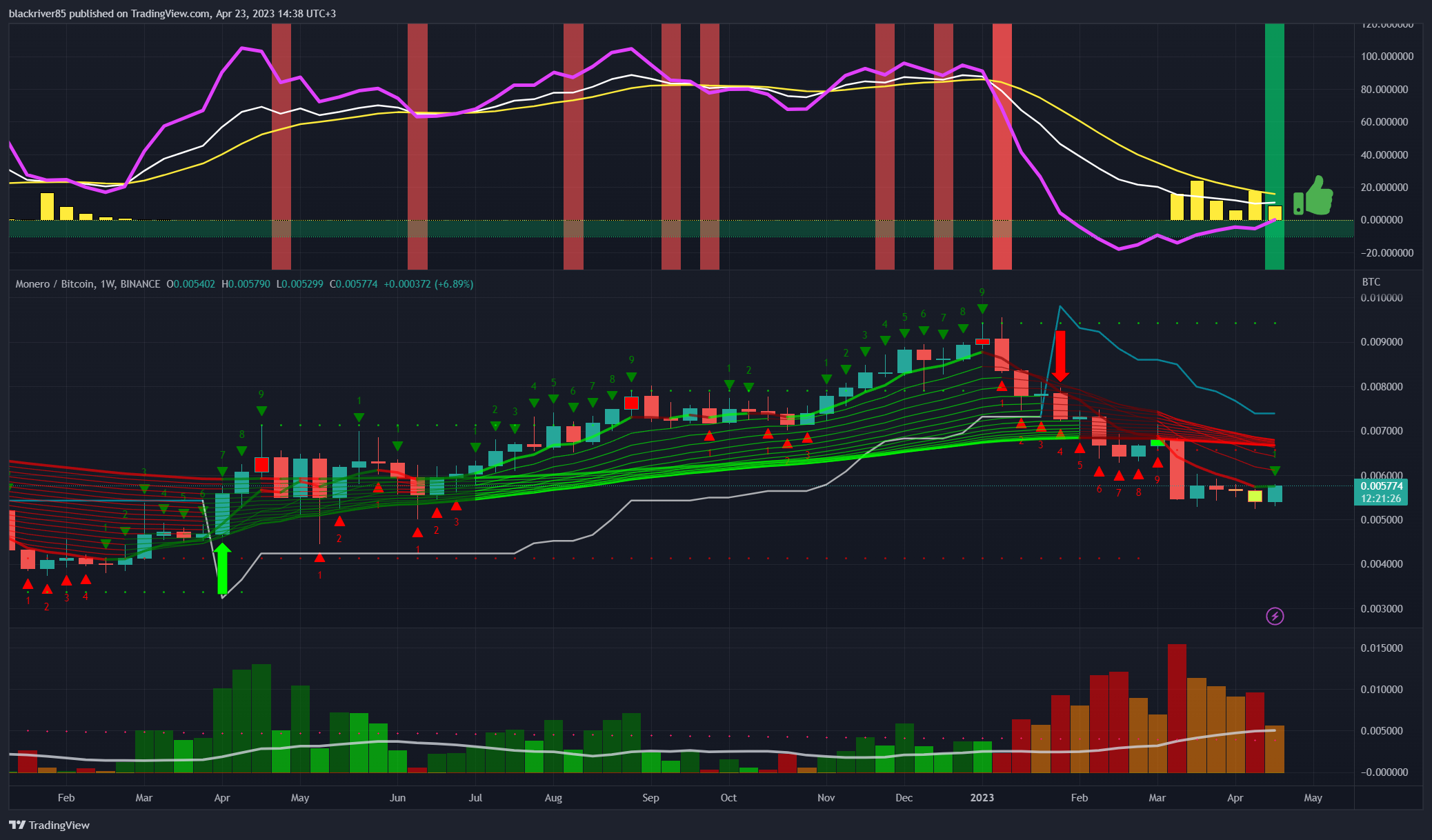
Task: Click the bar countdown 12:21:26
Action: (x=1381, y=499)
